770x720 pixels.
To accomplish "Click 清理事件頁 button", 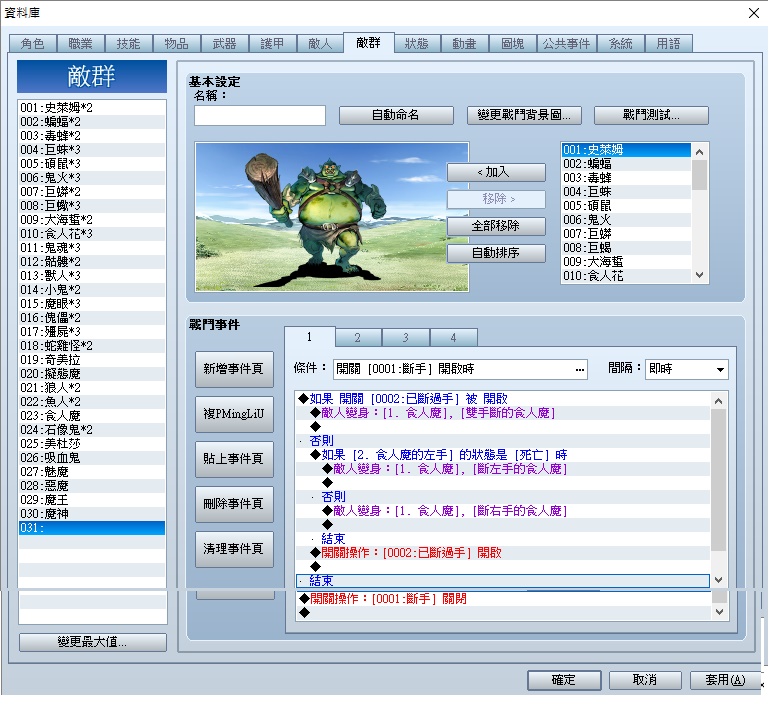I will coord(234,549).
